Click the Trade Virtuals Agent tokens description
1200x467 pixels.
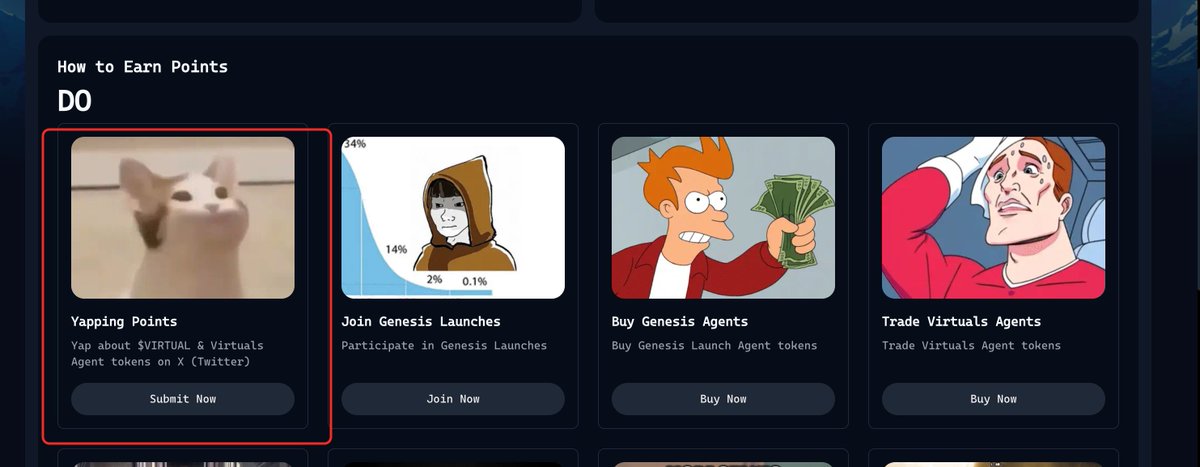pyautogui.click(x=971, y=346)
